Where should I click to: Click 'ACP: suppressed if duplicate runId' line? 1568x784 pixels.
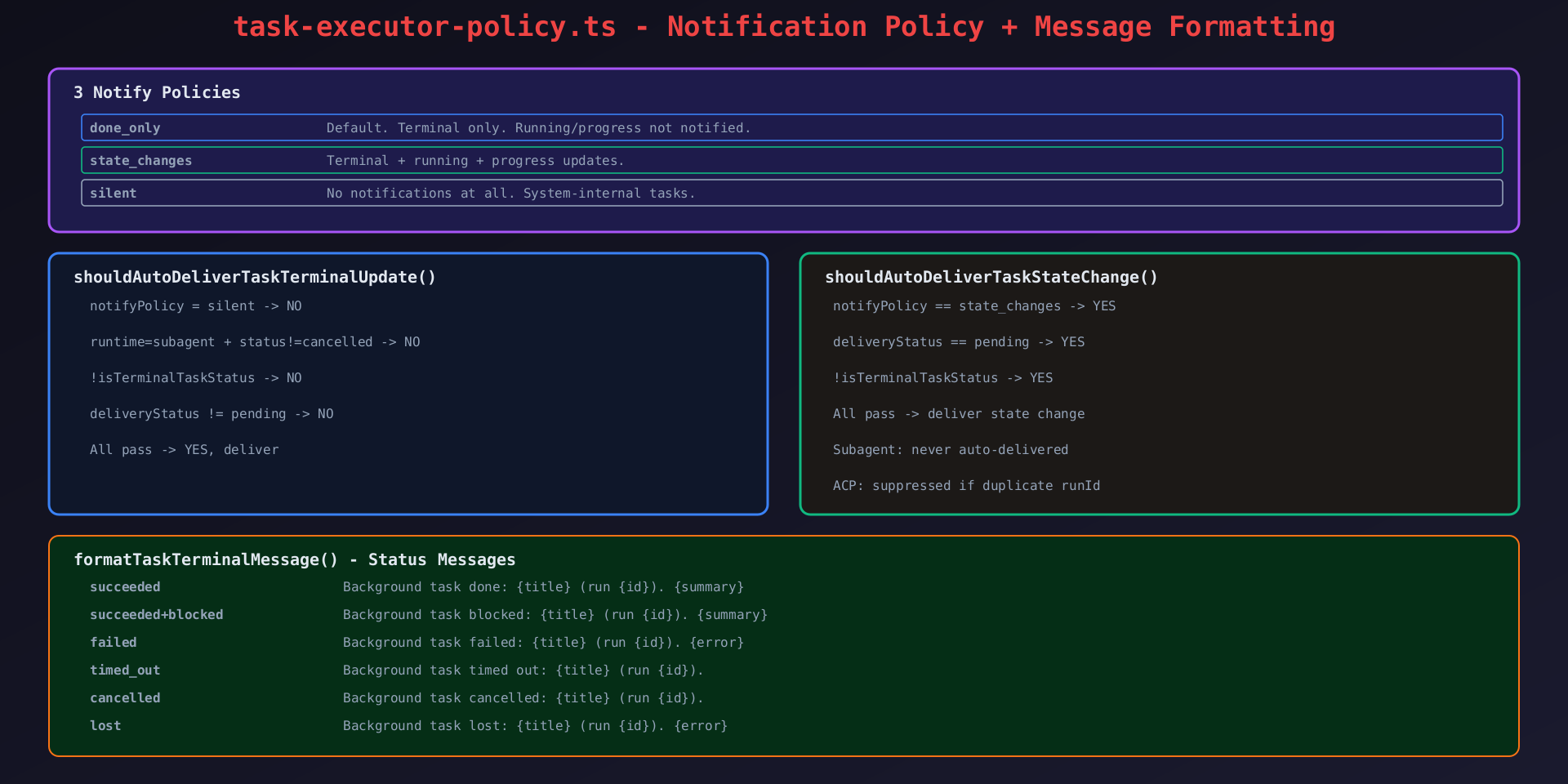(967, 486)
